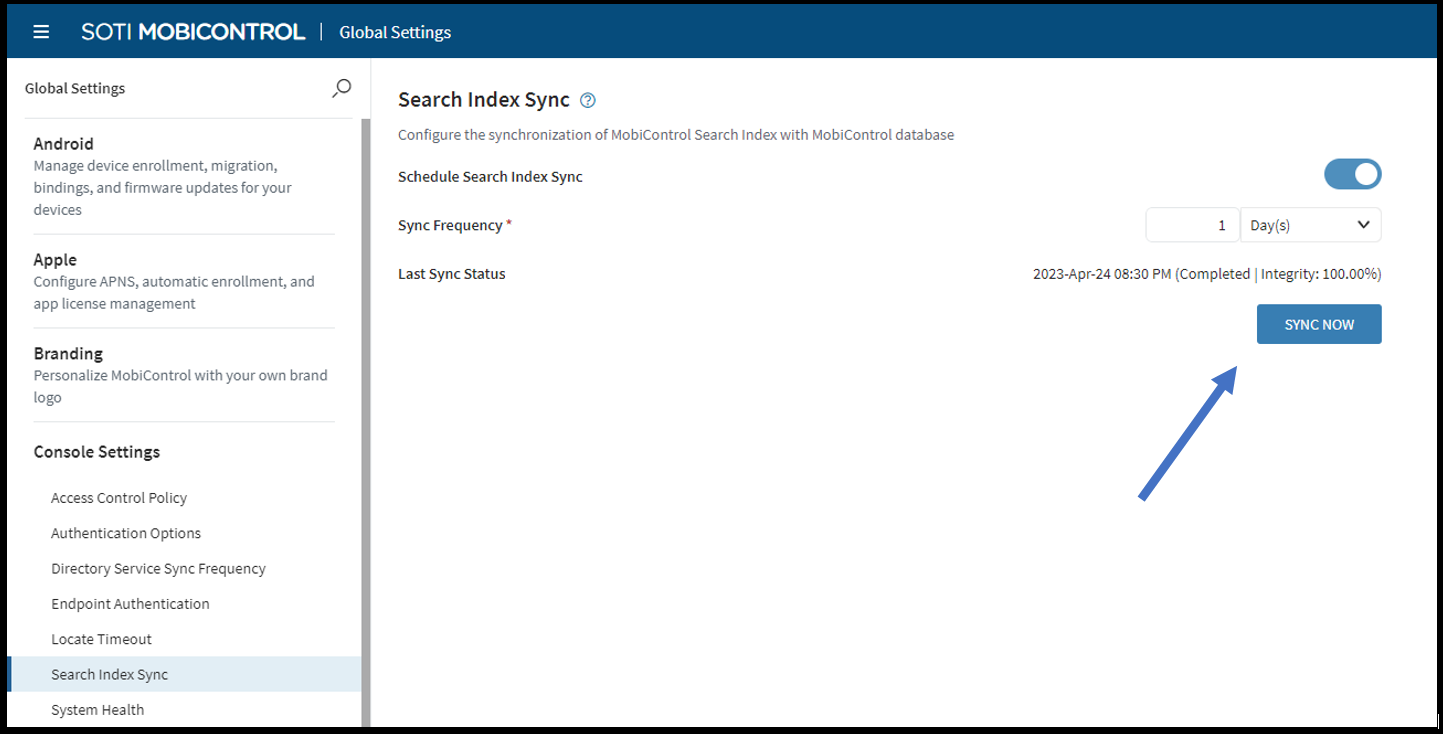This screenshot has height=734, width=1443.
Task: Click the sidebar vertical scrollbar
Action: point(366,400)
